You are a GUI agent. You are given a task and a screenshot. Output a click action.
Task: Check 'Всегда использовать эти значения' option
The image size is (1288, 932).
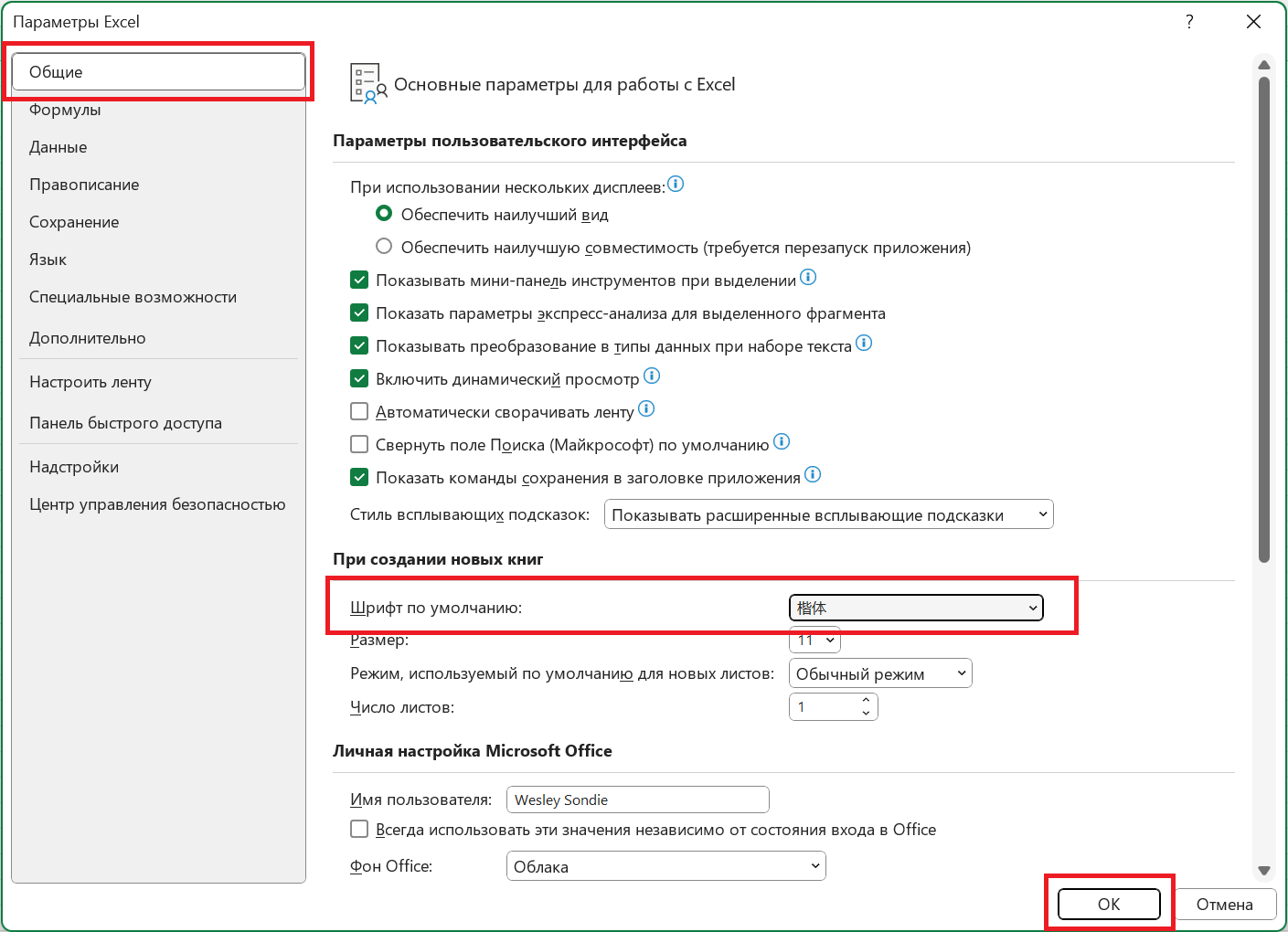coord(359,829)
